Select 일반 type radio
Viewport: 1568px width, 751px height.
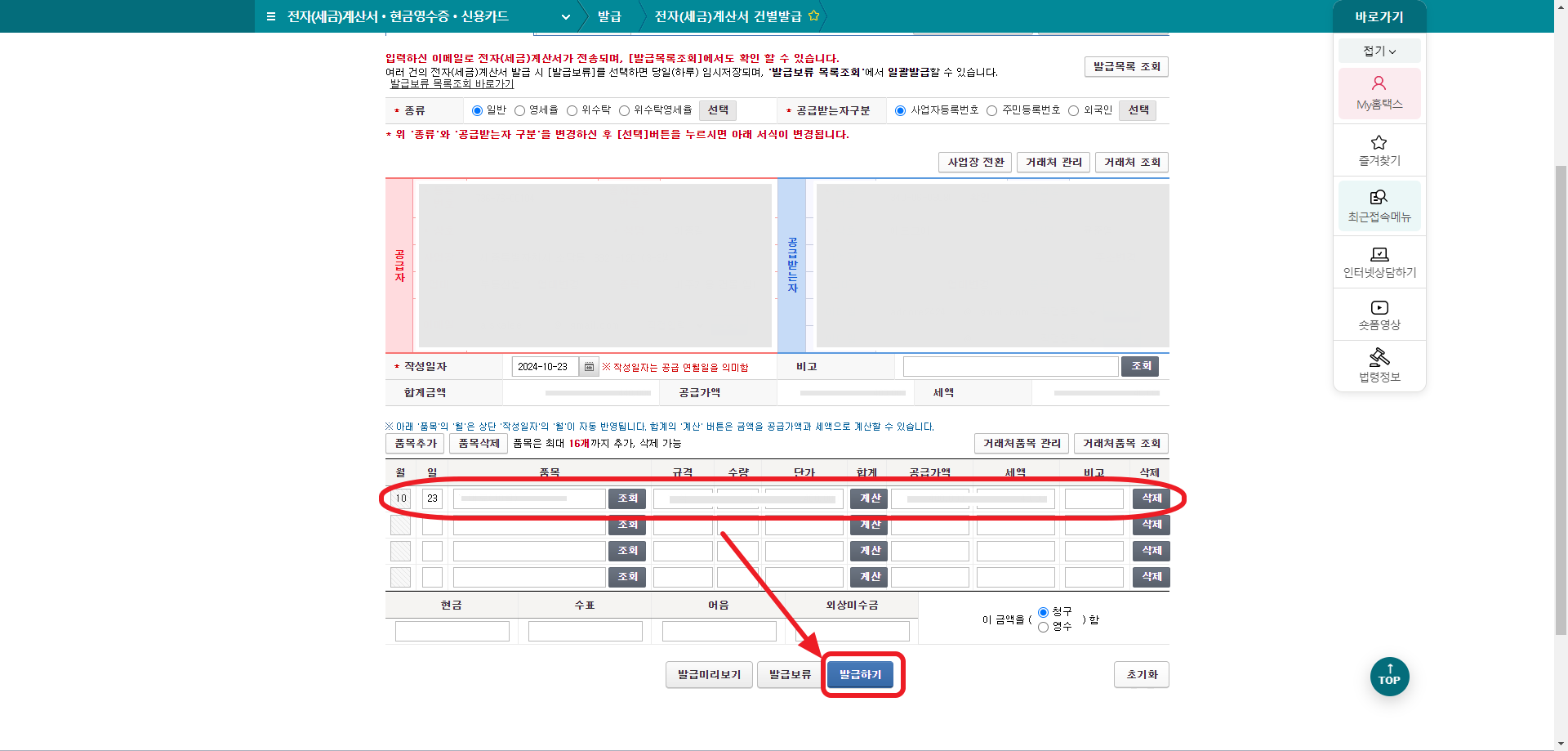(x=477, y=110)
